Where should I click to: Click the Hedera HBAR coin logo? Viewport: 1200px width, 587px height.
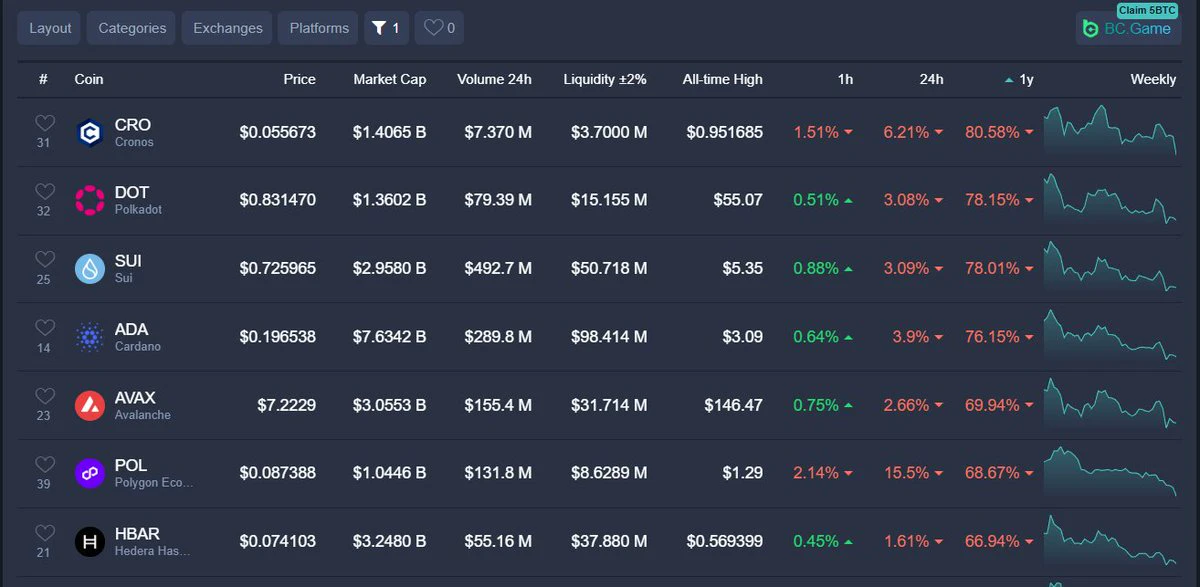coord(90,542)
